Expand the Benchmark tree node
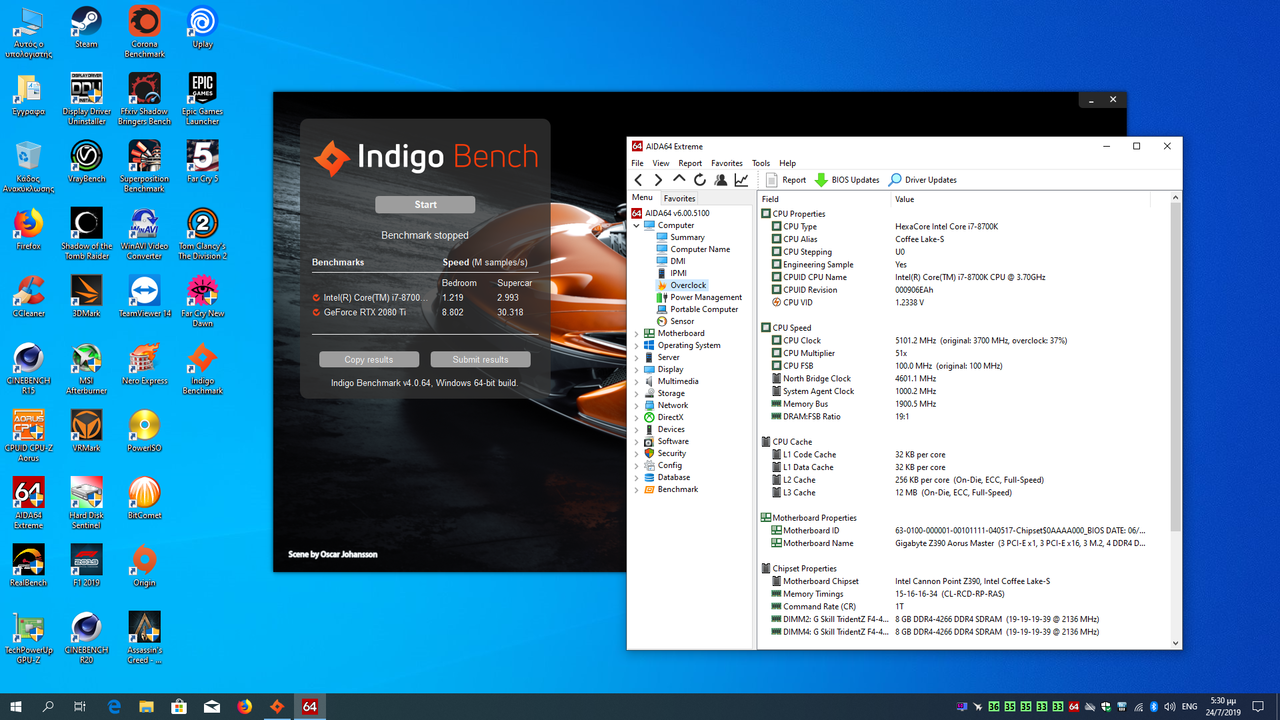The height and width of the screenshot is (720, 1280). point(637,489)
